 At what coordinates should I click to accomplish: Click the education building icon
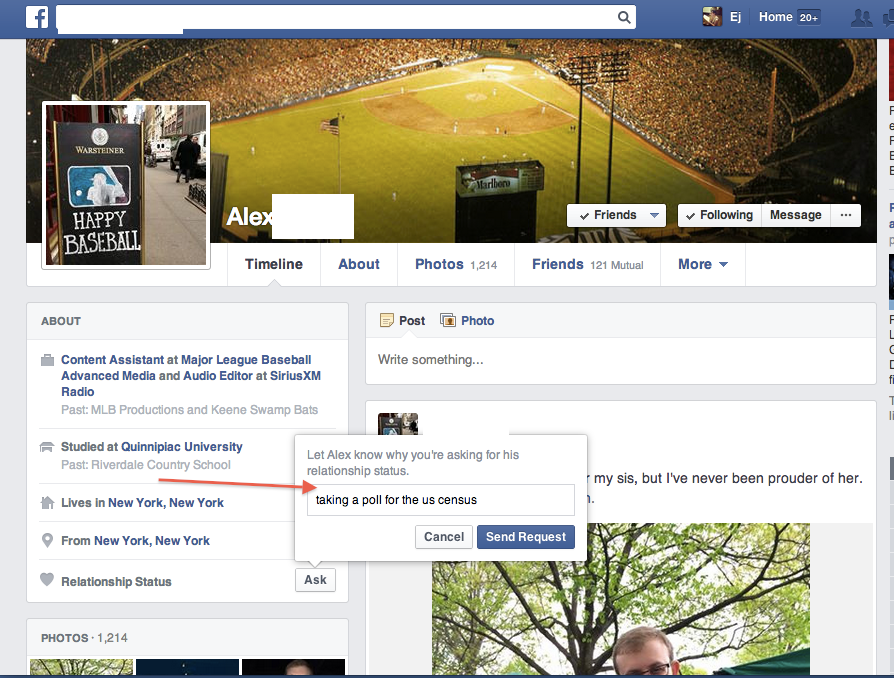47,446
